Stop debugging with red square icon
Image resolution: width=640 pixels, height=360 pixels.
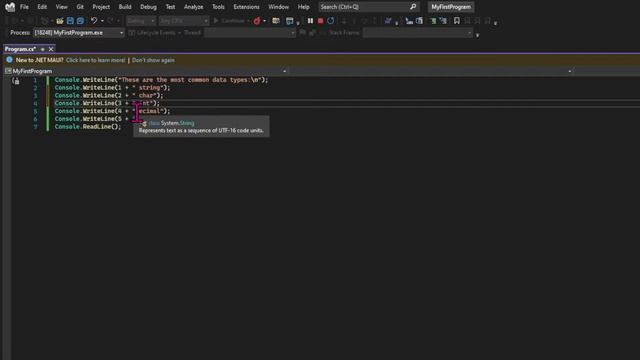click(320, 21)
